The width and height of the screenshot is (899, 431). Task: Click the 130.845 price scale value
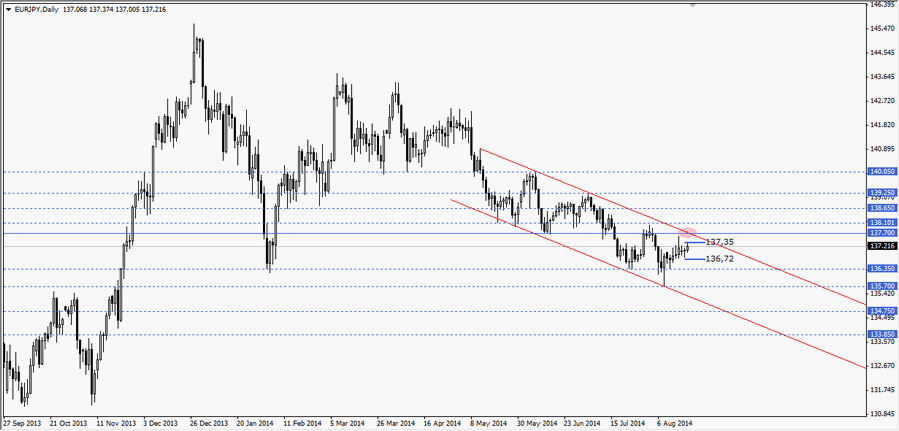[x=883, y=413]
